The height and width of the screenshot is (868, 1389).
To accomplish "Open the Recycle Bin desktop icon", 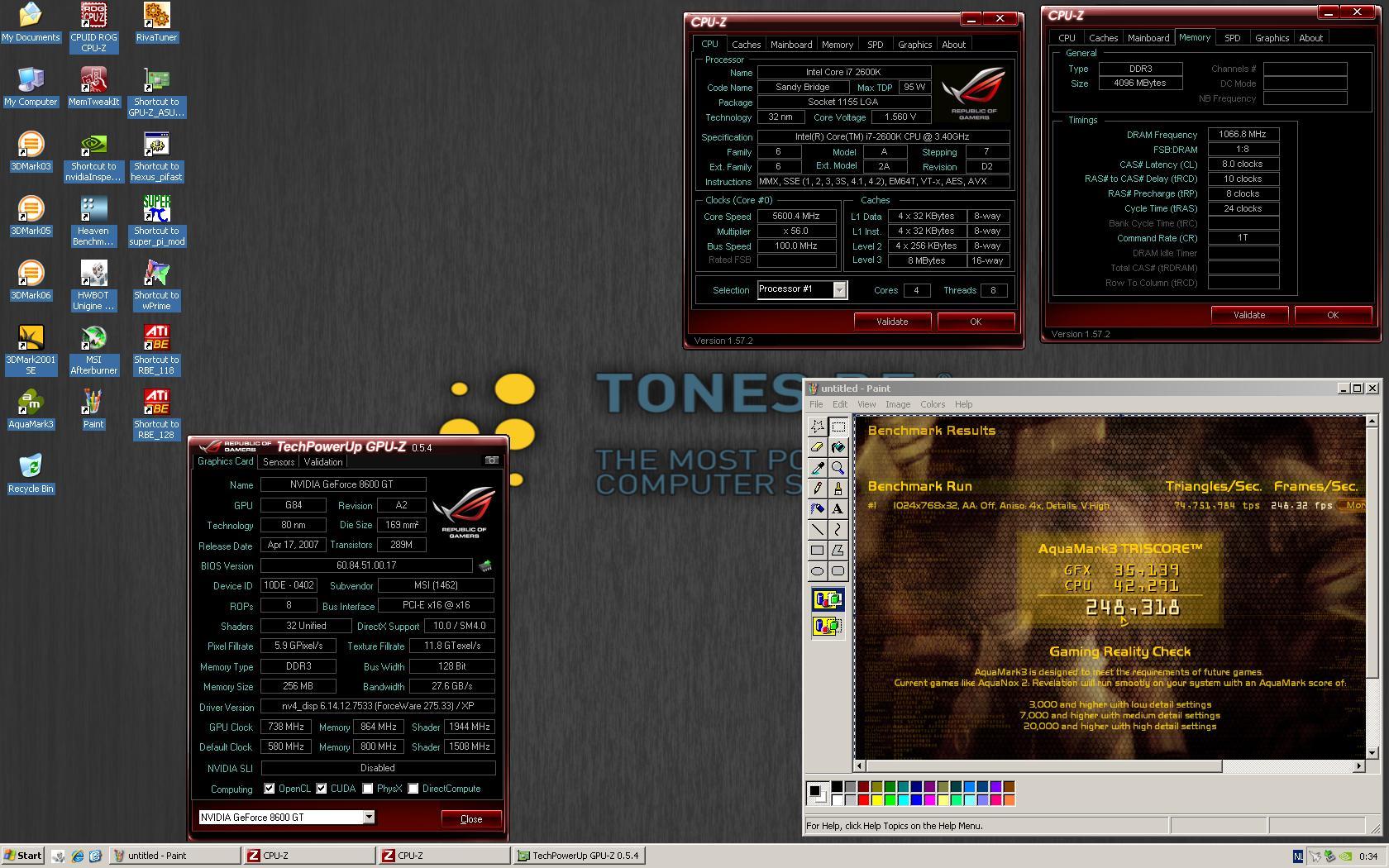I will coord(31,474).
